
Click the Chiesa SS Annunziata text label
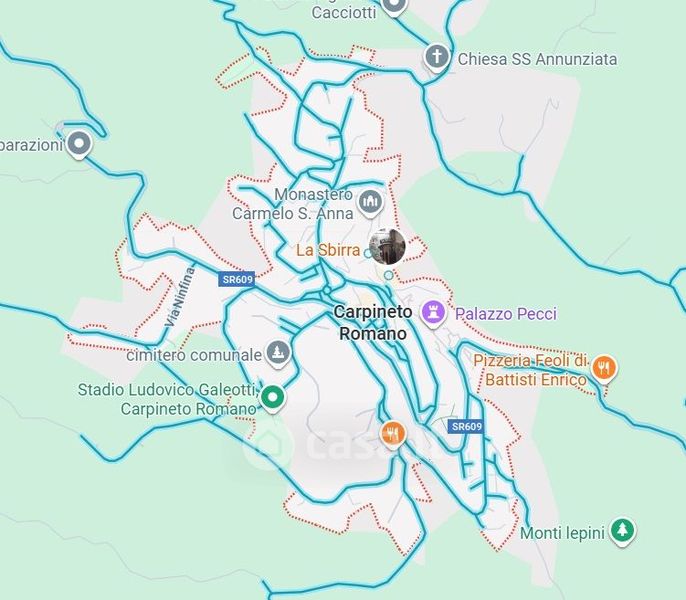[537, 59]
